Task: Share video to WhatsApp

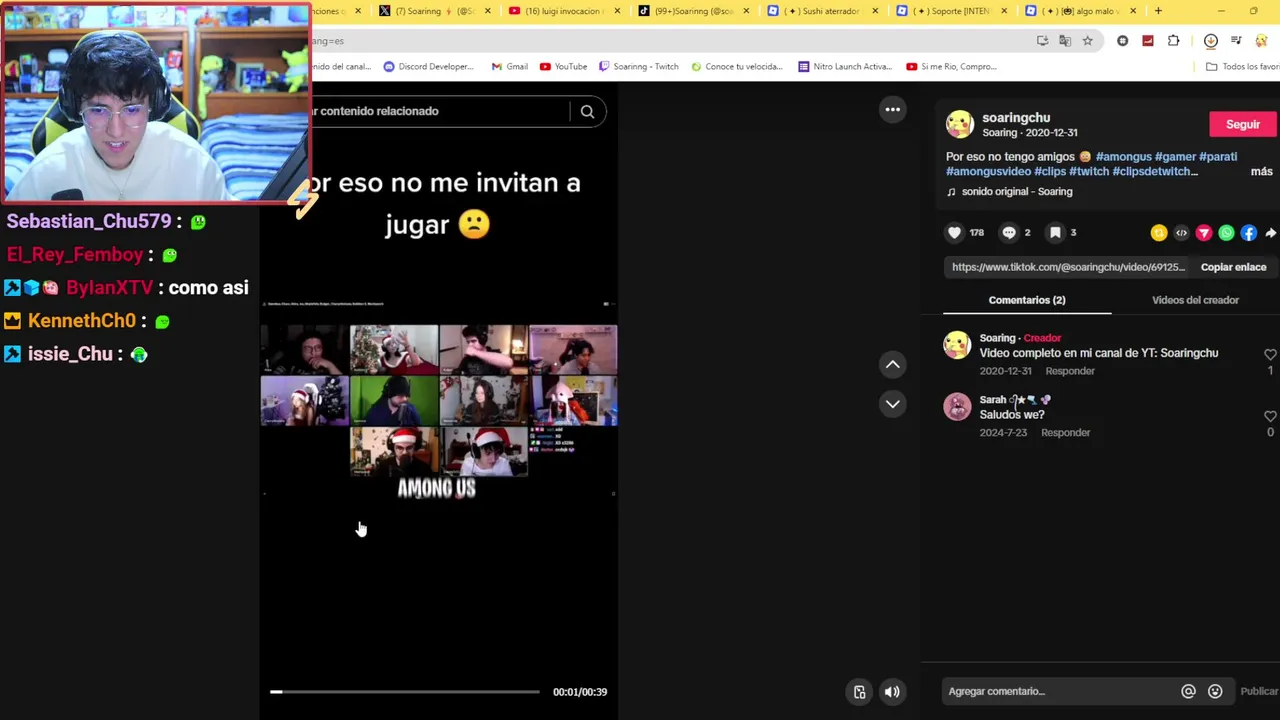Action: click(1226, 233)
